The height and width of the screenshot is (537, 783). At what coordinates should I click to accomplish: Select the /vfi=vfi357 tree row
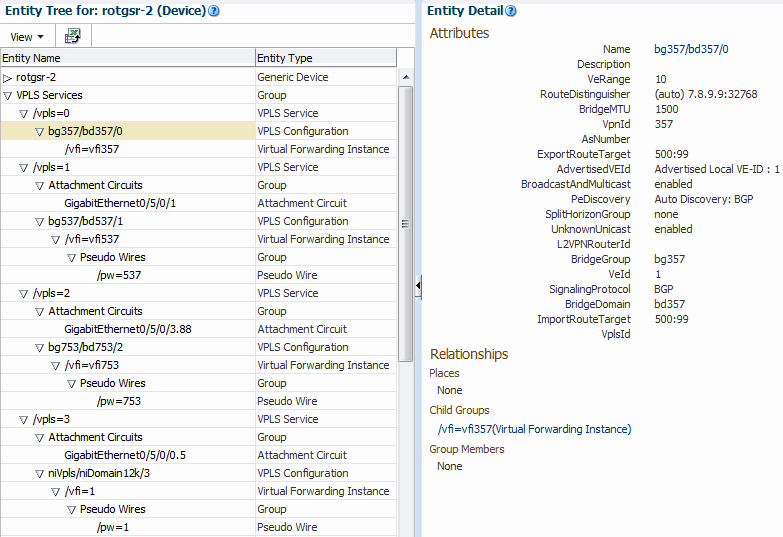199,149
